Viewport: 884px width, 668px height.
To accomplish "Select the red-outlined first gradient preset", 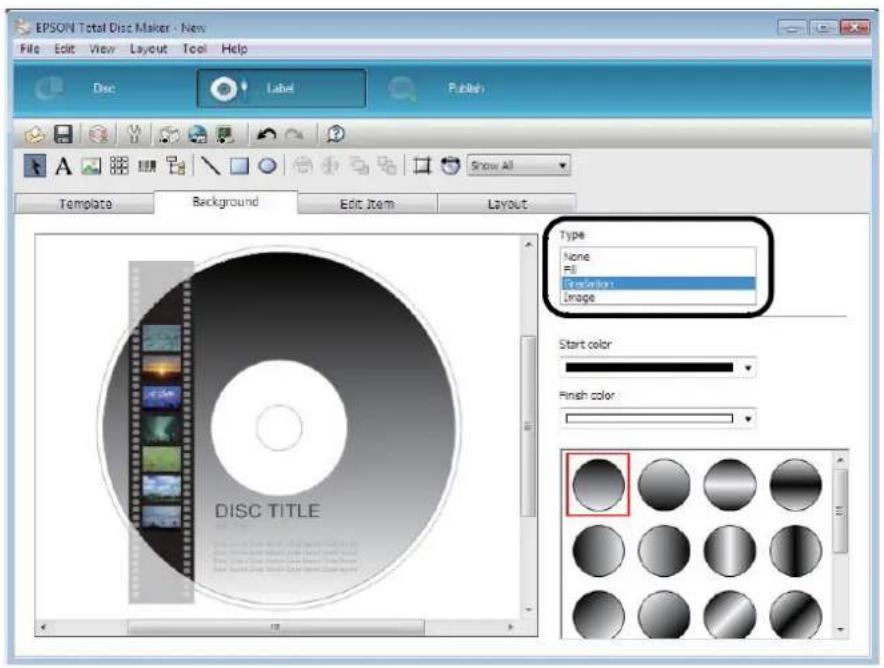I will click(598, 484).
